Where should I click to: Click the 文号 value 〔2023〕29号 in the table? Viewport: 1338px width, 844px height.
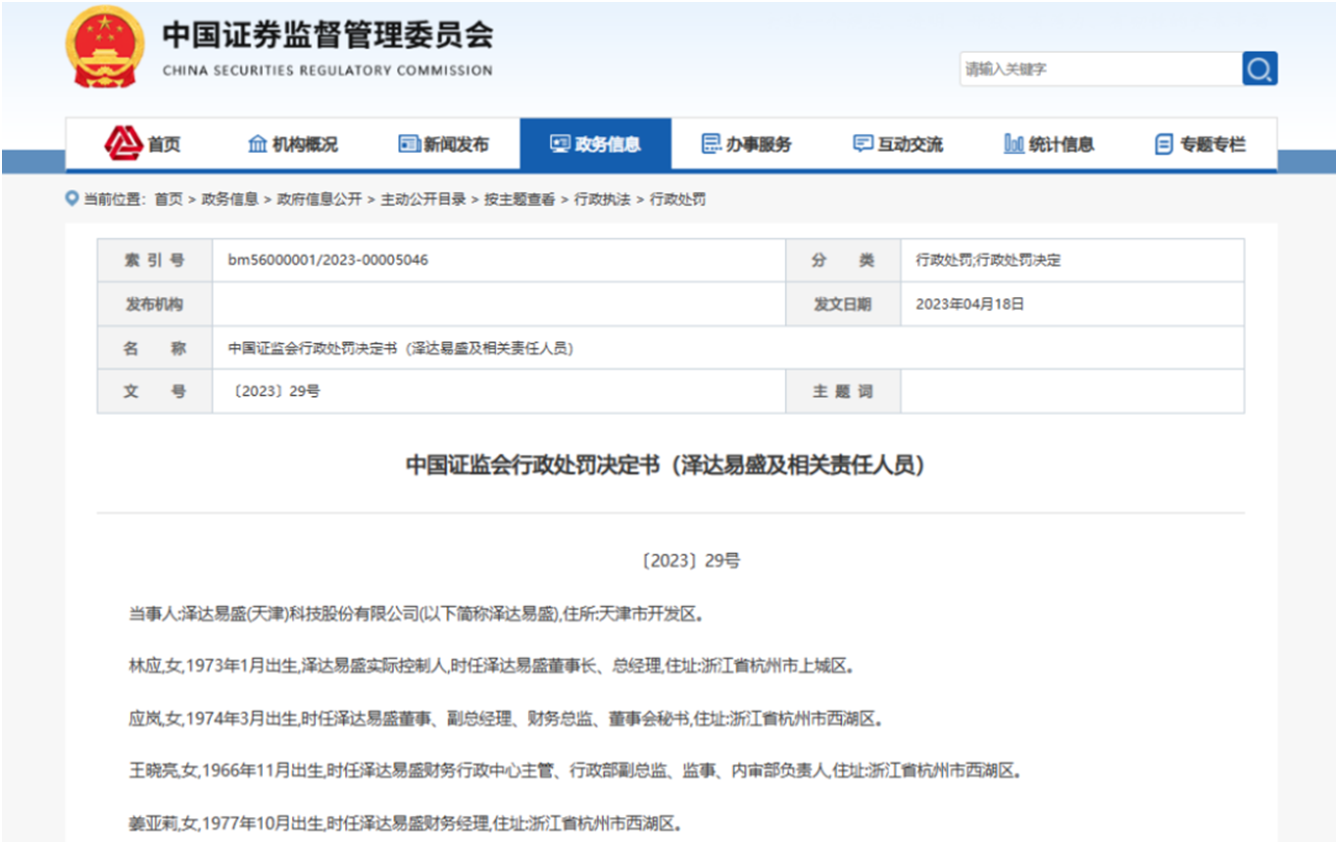coord(275,391)
